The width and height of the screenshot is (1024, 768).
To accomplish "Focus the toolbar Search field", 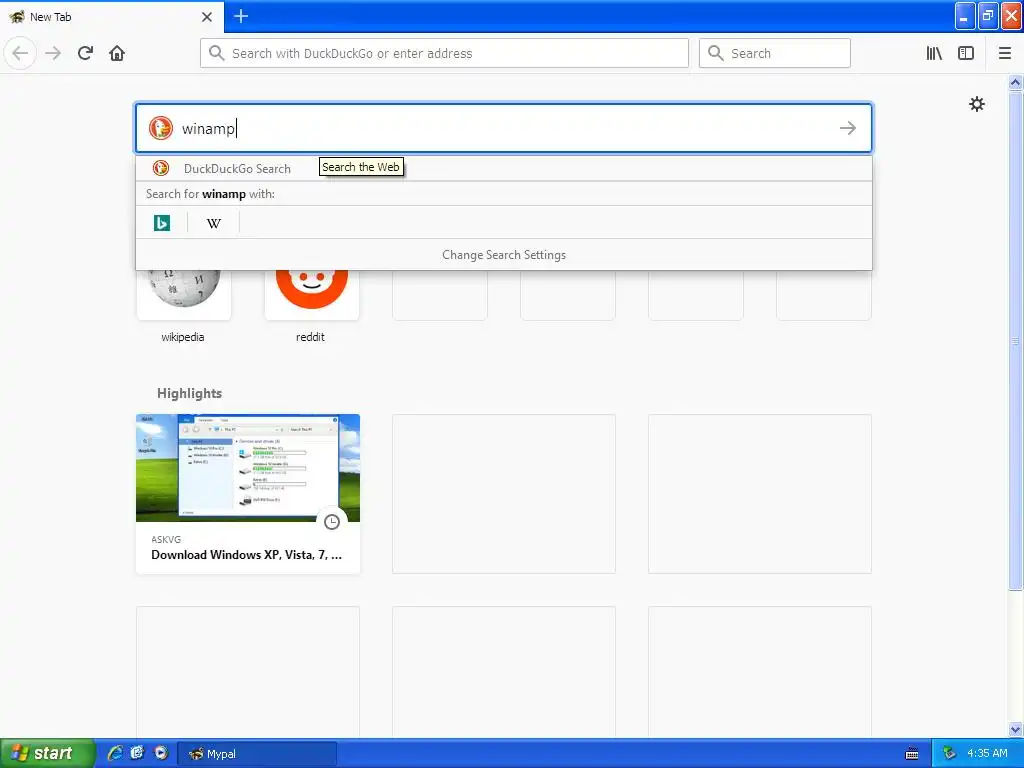I will click(775, 53).
